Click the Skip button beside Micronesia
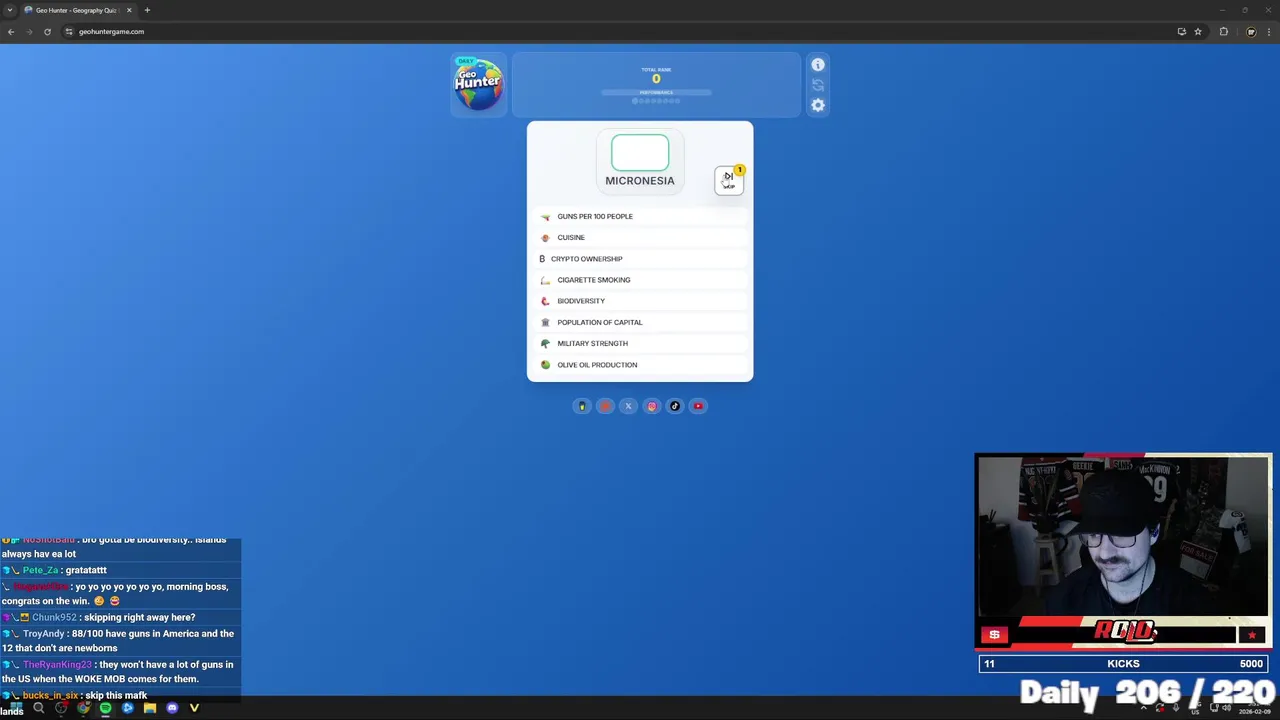 click(729, 180)
